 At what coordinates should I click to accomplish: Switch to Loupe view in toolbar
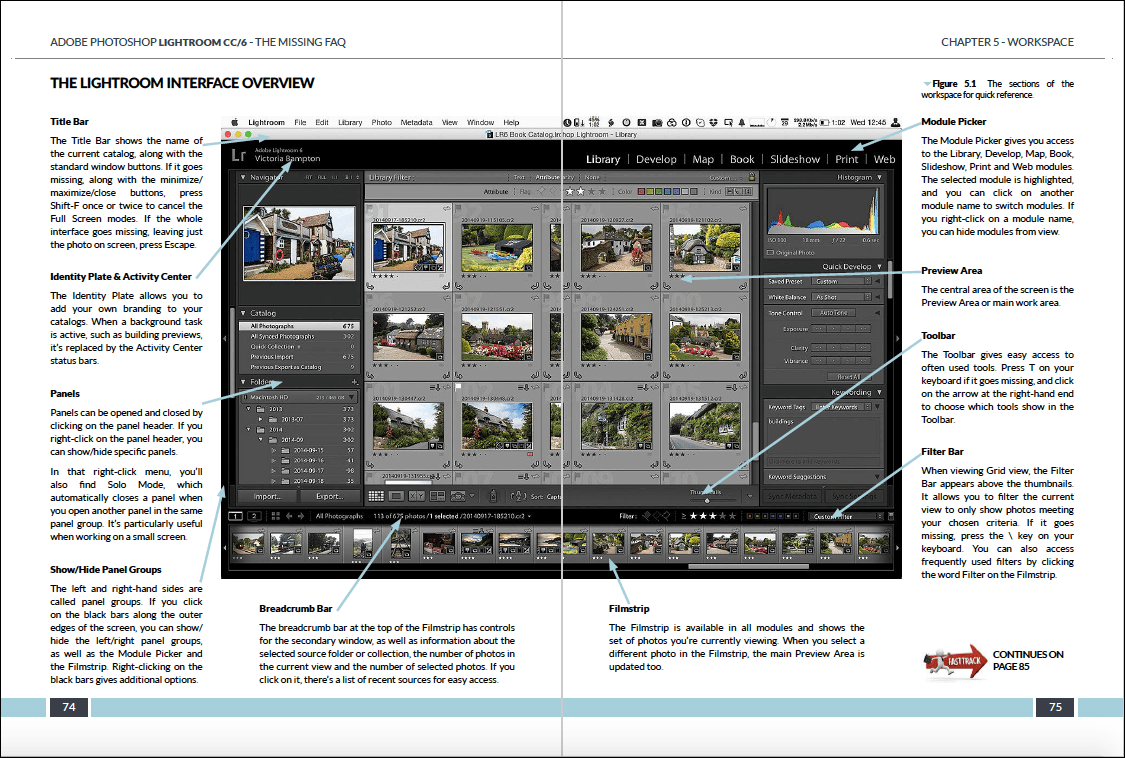[x=396, y=496]
